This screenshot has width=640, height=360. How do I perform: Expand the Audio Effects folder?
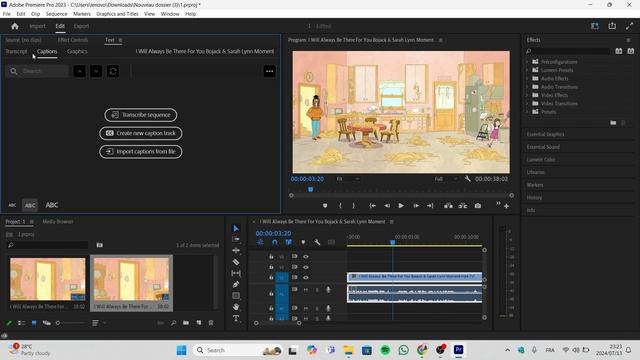[527, 78]
